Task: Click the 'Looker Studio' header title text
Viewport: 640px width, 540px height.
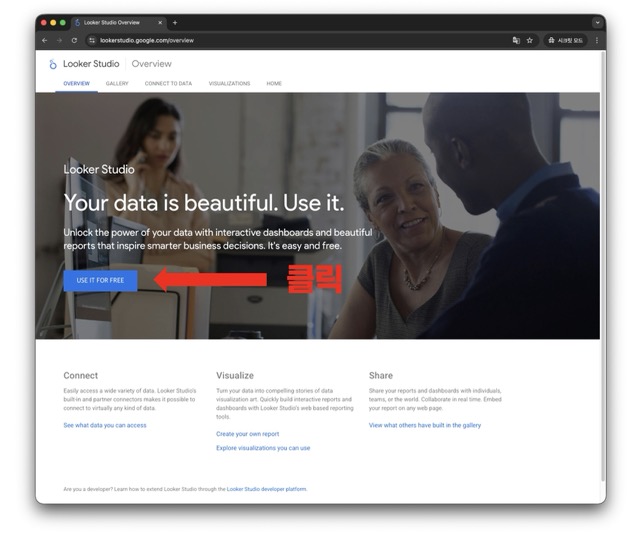Action: coord(91,64)
